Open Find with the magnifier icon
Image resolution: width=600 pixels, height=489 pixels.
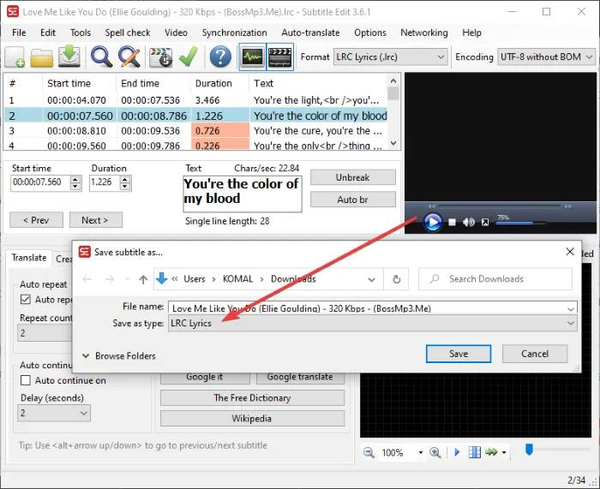[x=101, y=57]
